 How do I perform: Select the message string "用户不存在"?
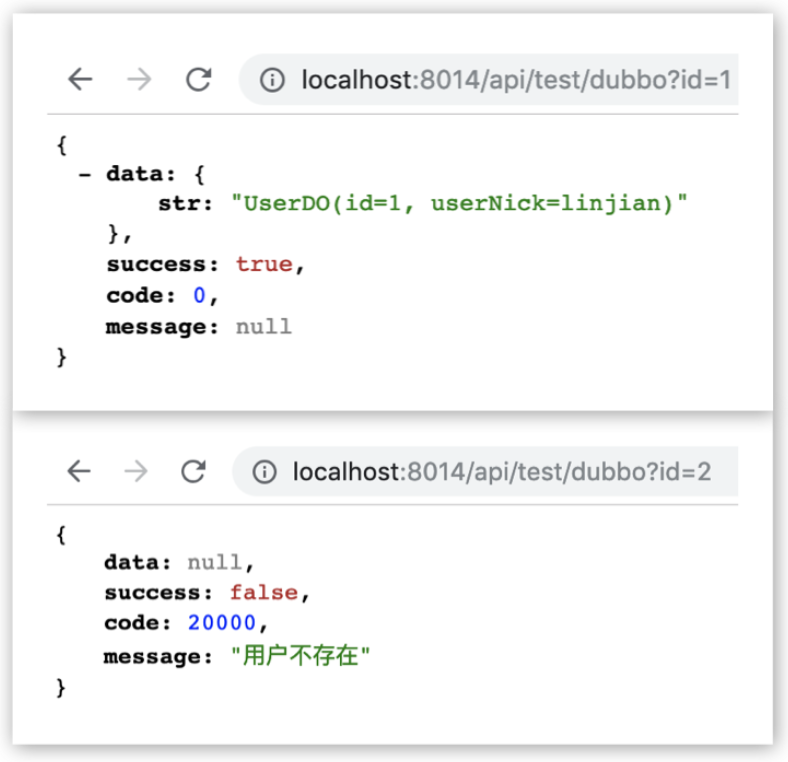pos(300,655)
